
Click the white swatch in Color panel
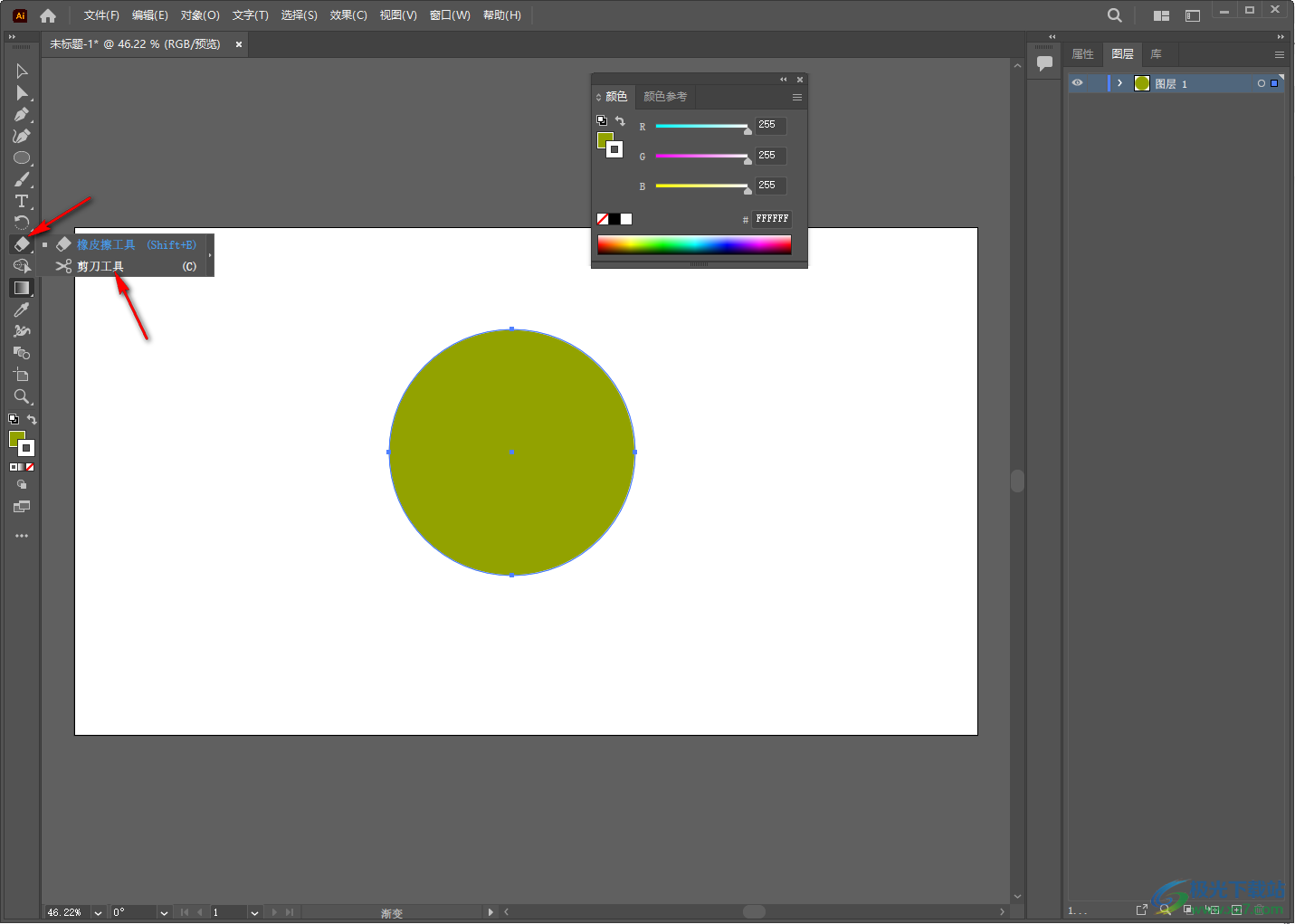[x=626, y=219]
